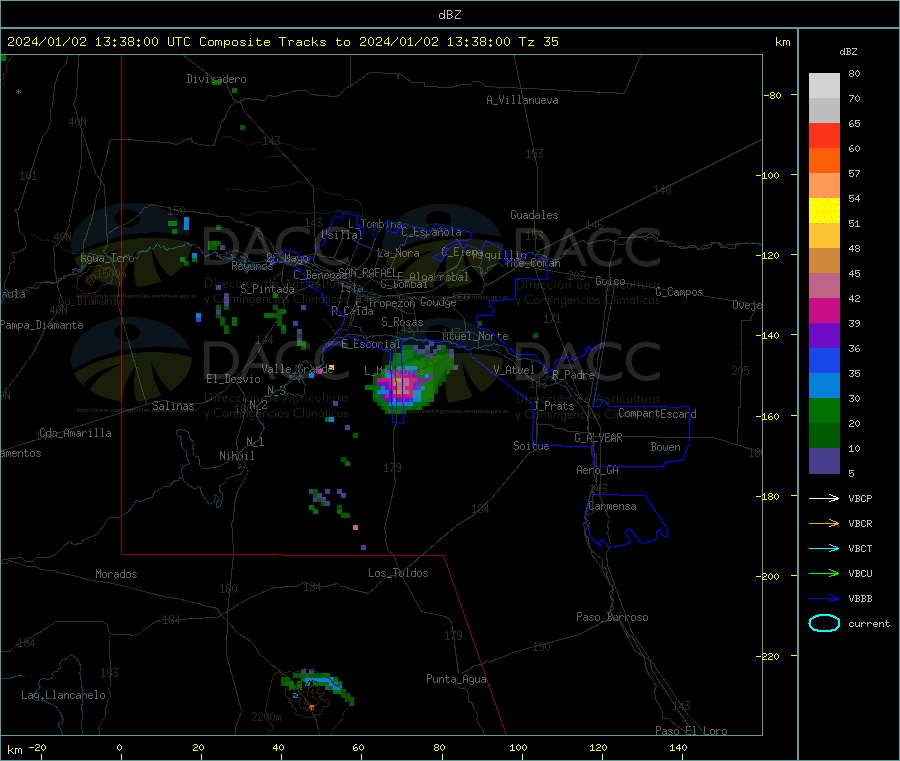
Task: Click the dBZ title at top
Action: [x=449, y=14]
